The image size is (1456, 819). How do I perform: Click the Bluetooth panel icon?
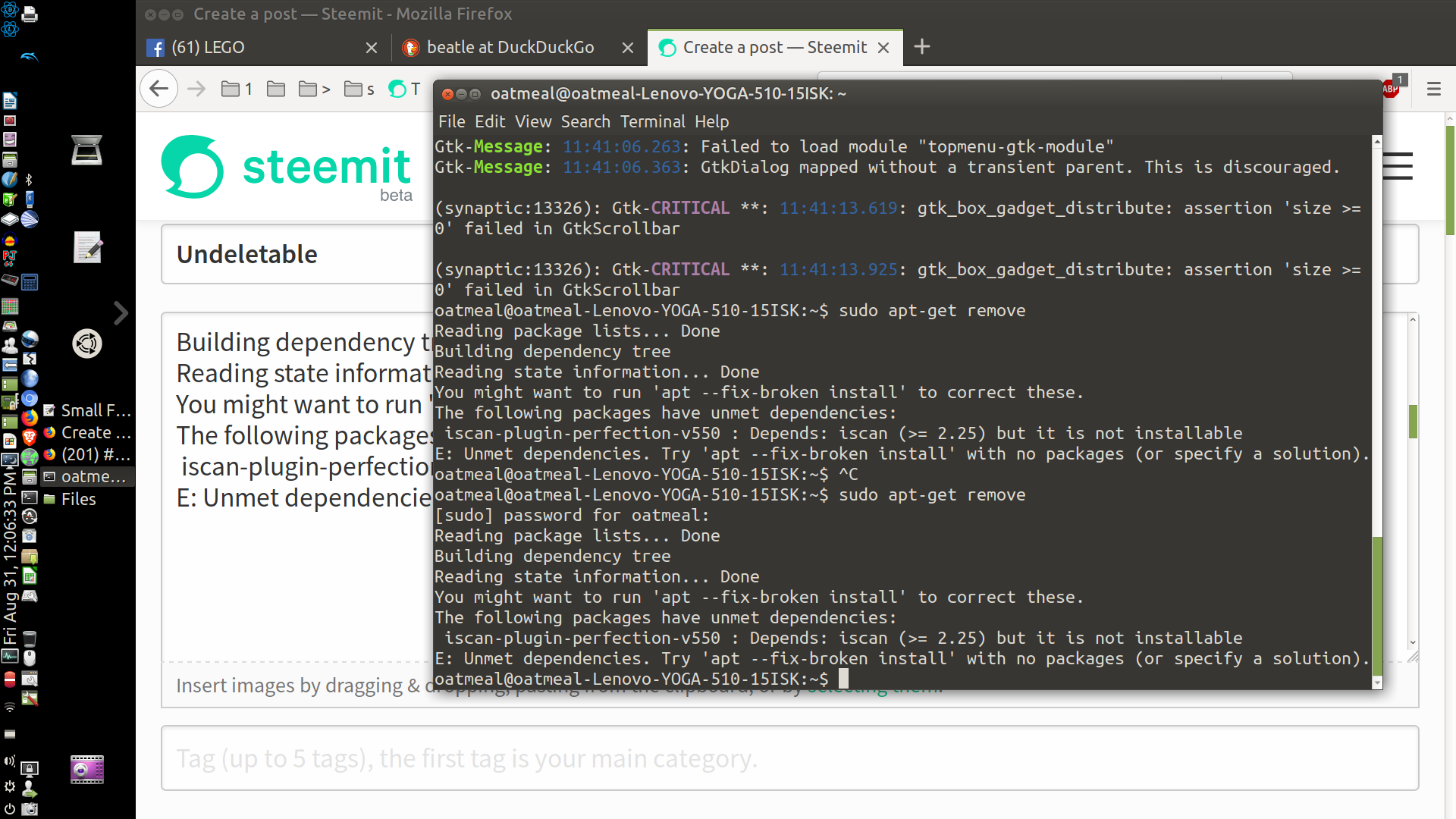pos(29,180)
